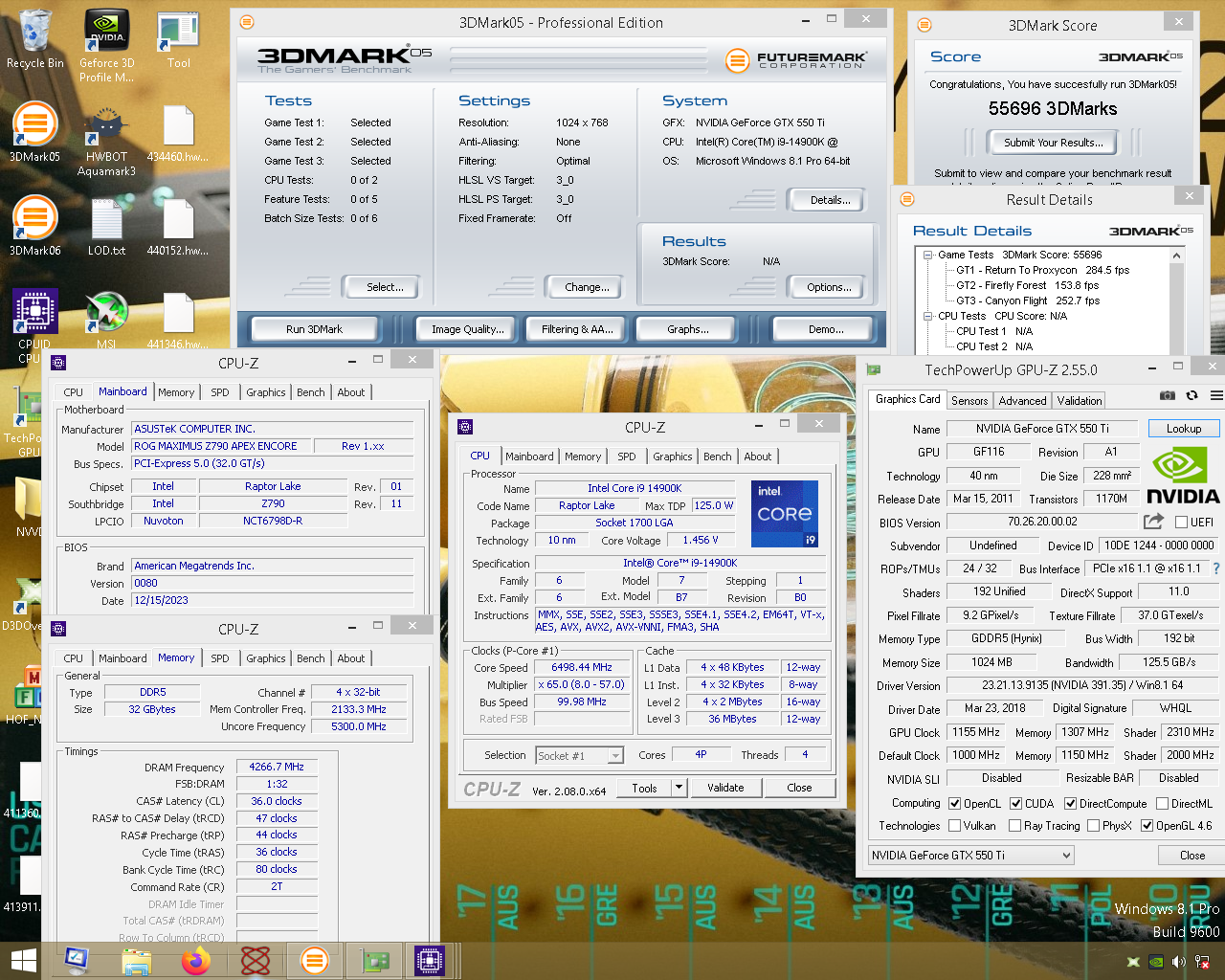
Task: Open the GeForce 3D Profile Manager desktop icon
Action: coord(106,46)
